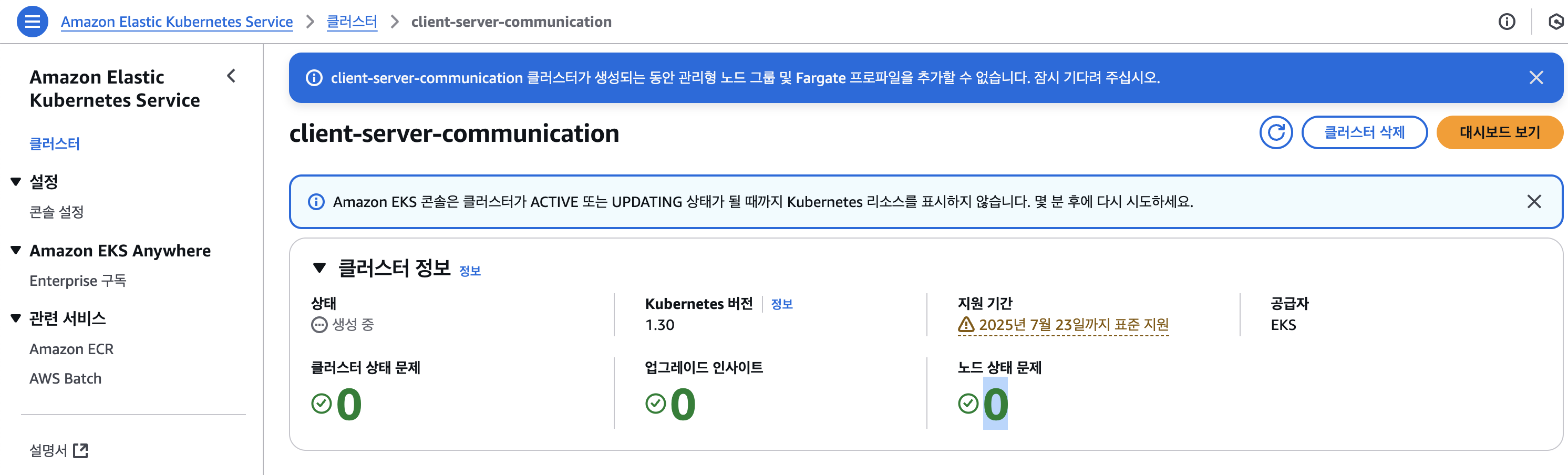Click the Kubernetes version value 1.30
1568x475 pixels.
(660, 325)
